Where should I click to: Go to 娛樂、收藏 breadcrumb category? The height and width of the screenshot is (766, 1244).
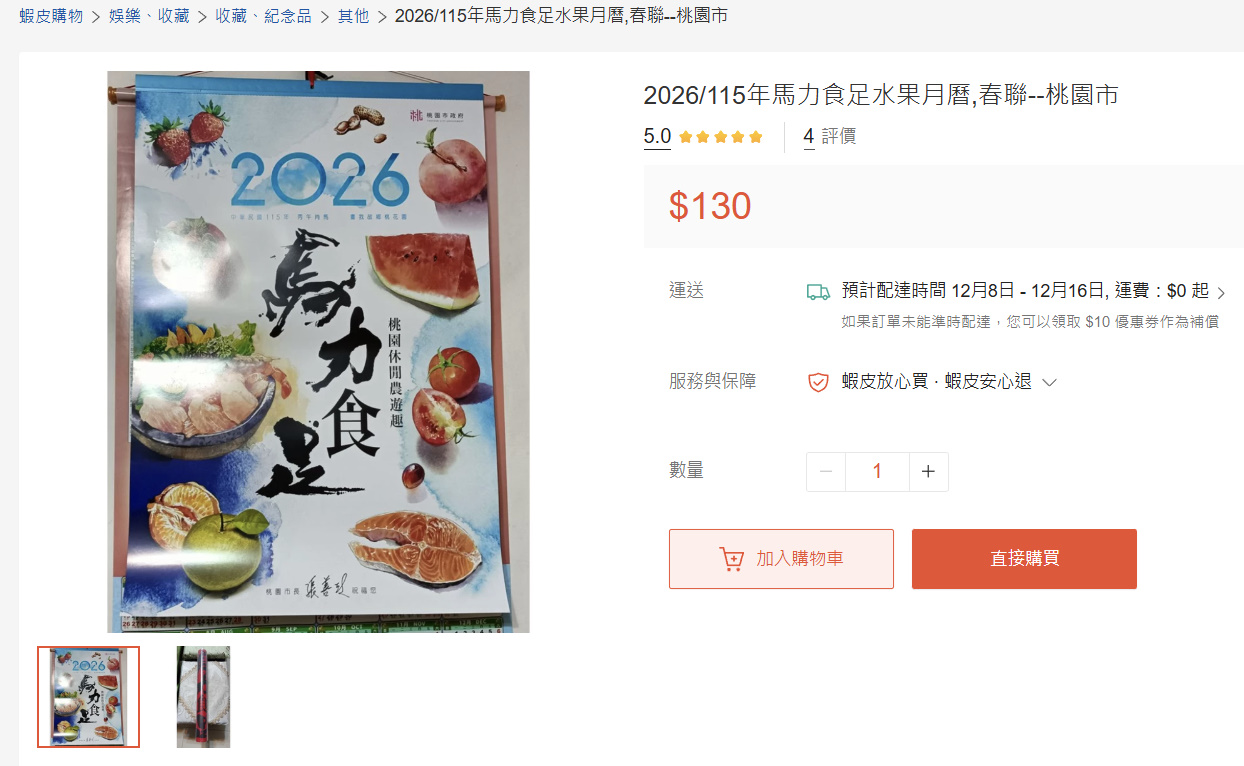(x=149, y=16)
